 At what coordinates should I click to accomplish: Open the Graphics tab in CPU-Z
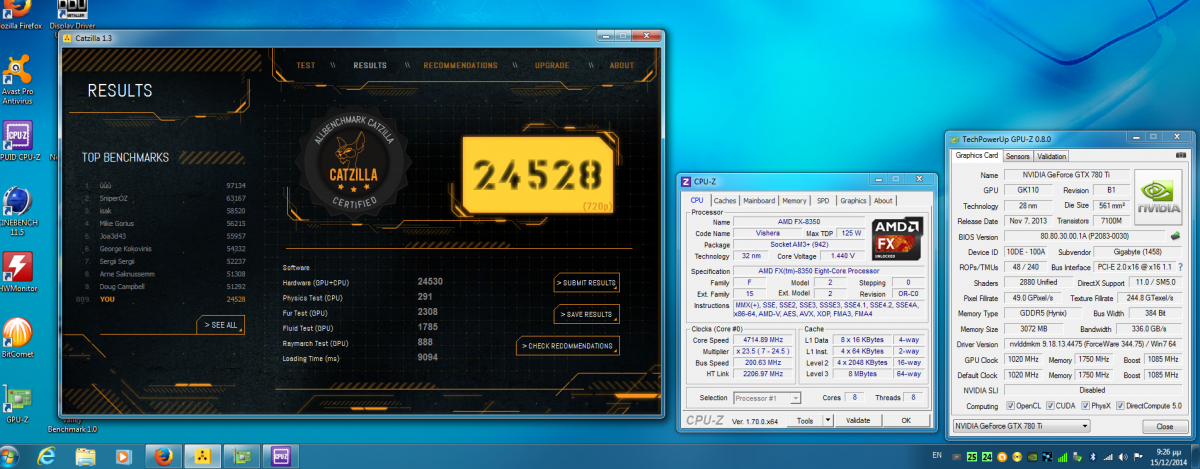coord(853,201)
